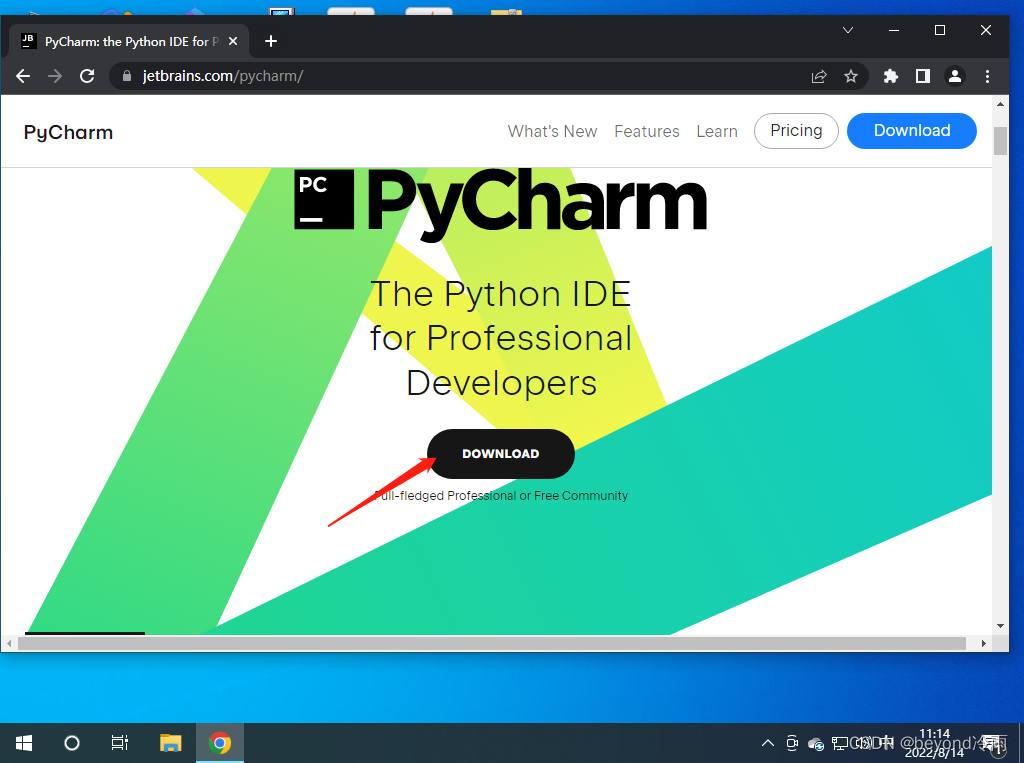The height and width of the screenshot is (763, 1024).
Task: Open Cortana search circle in taskbar
Action: [x=72, y=743]
